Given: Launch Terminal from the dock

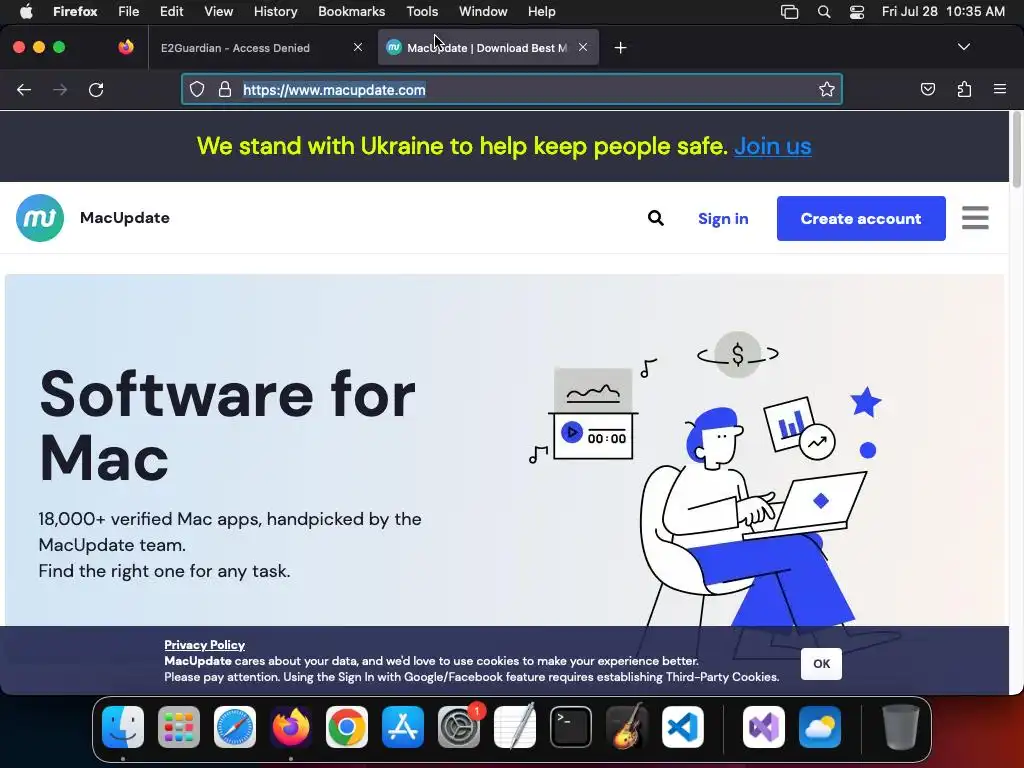Looking at the screenshot, I should (x=571, y=727).
